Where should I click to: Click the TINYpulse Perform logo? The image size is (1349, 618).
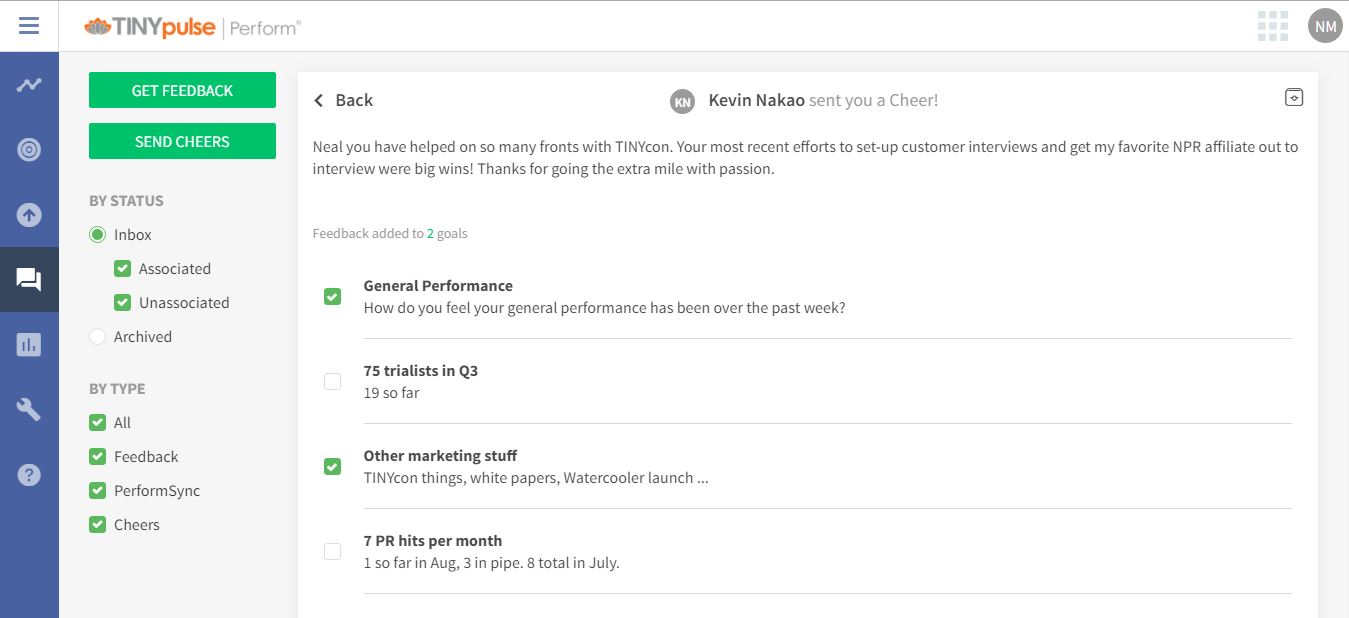[x=192, y=27]
